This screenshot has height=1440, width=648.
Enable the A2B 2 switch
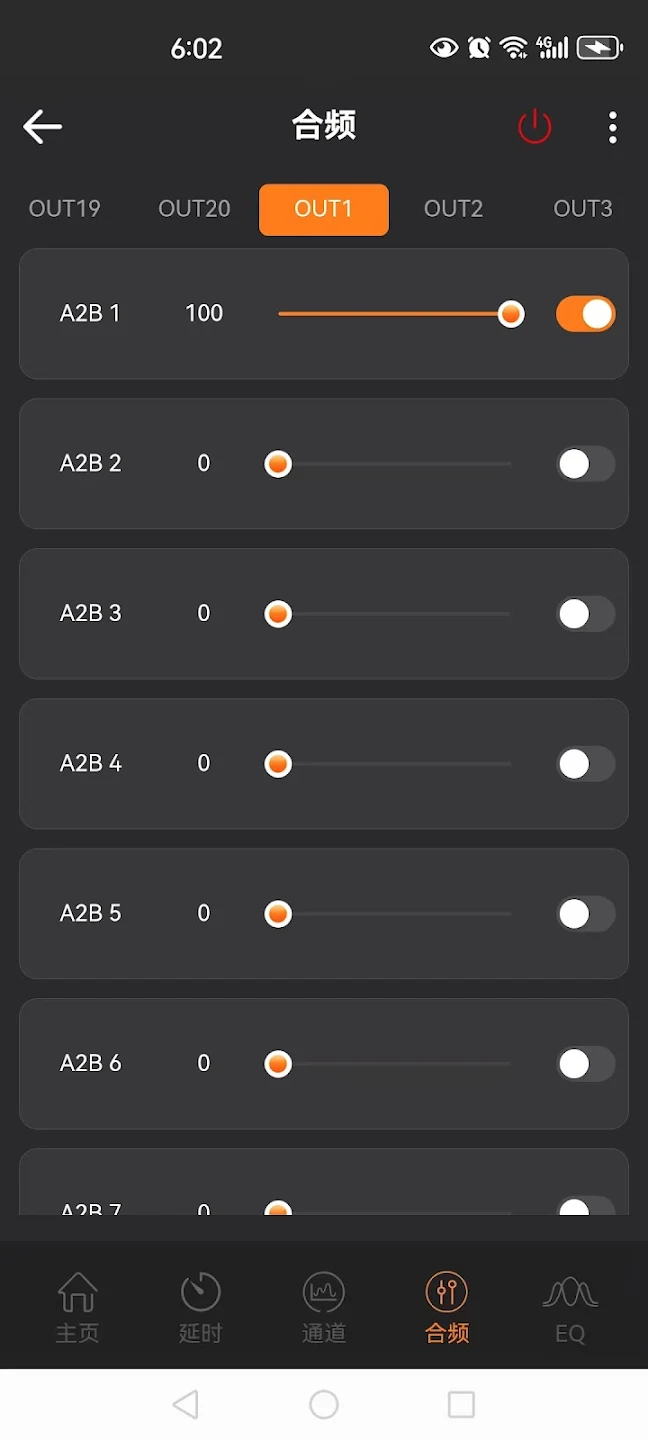pos(585,464)
